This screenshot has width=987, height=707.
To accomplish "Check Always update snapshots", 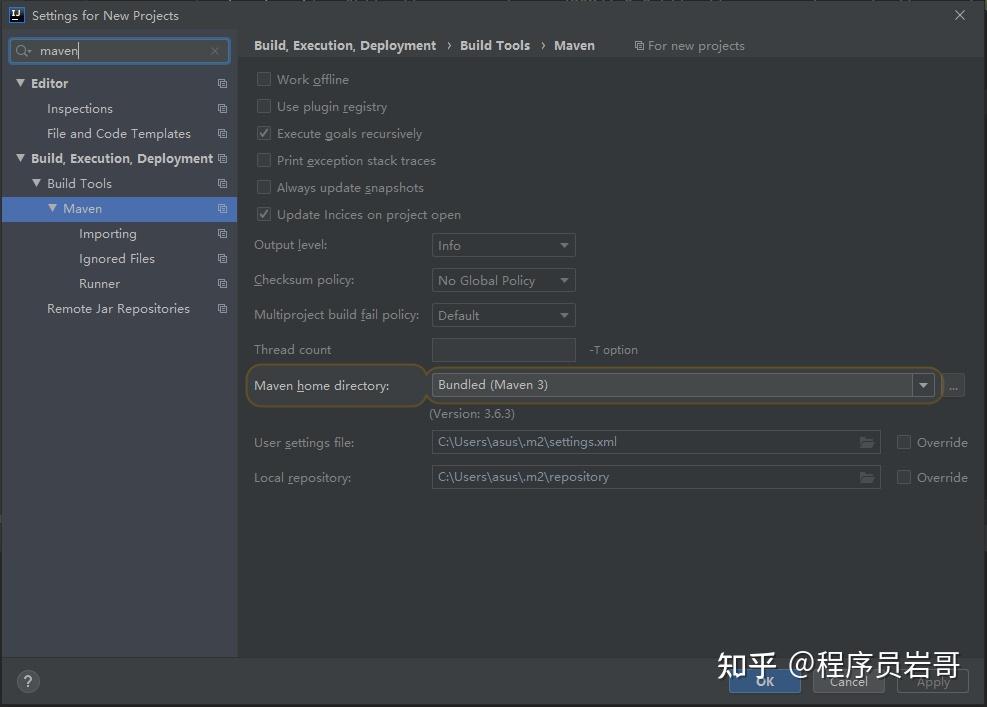I will [264, 187].
